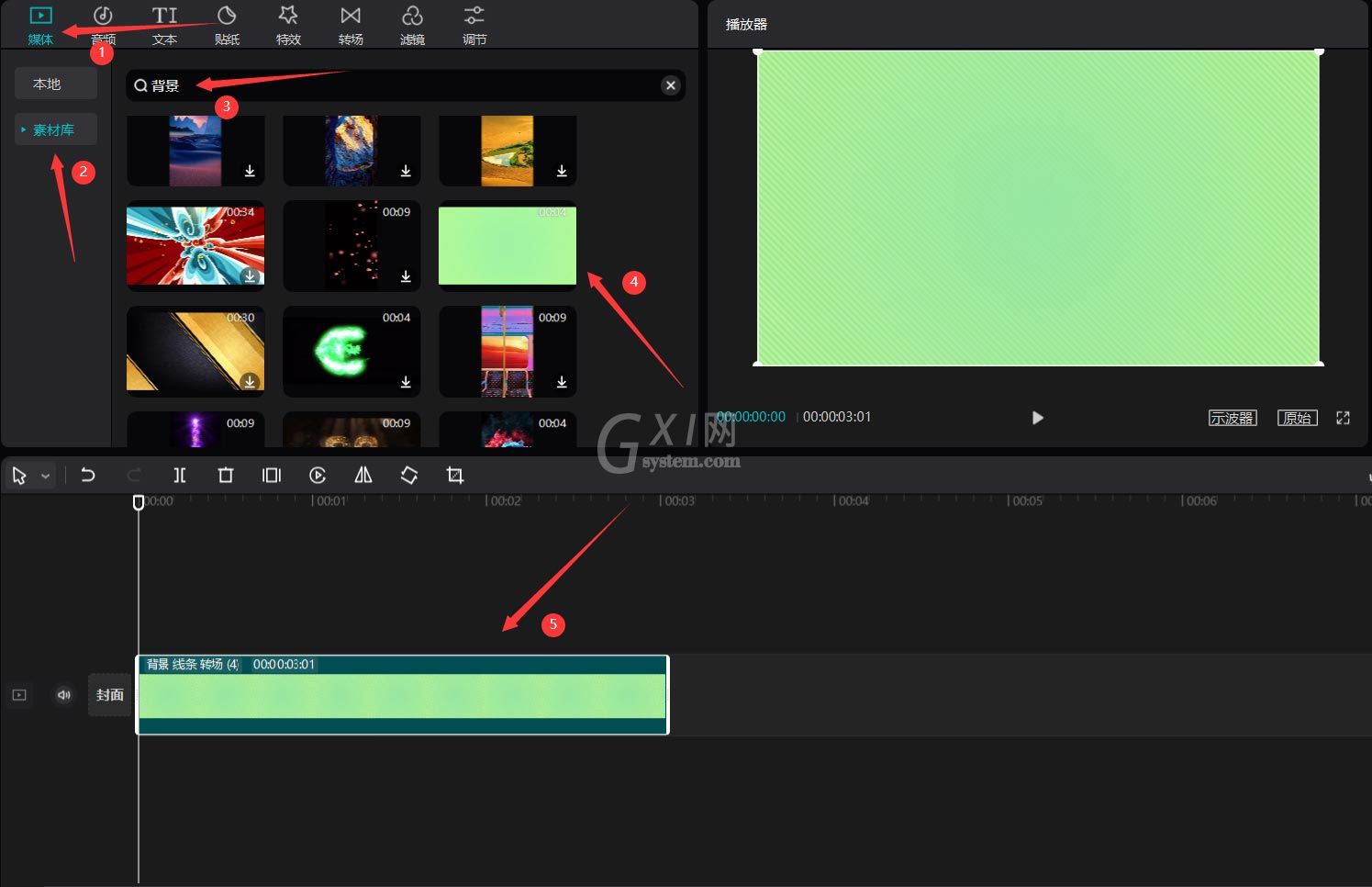The height and width of the screenshot is (887, 1372).
Task: Click the mirror flip tool
Action: tap(363, 475)
